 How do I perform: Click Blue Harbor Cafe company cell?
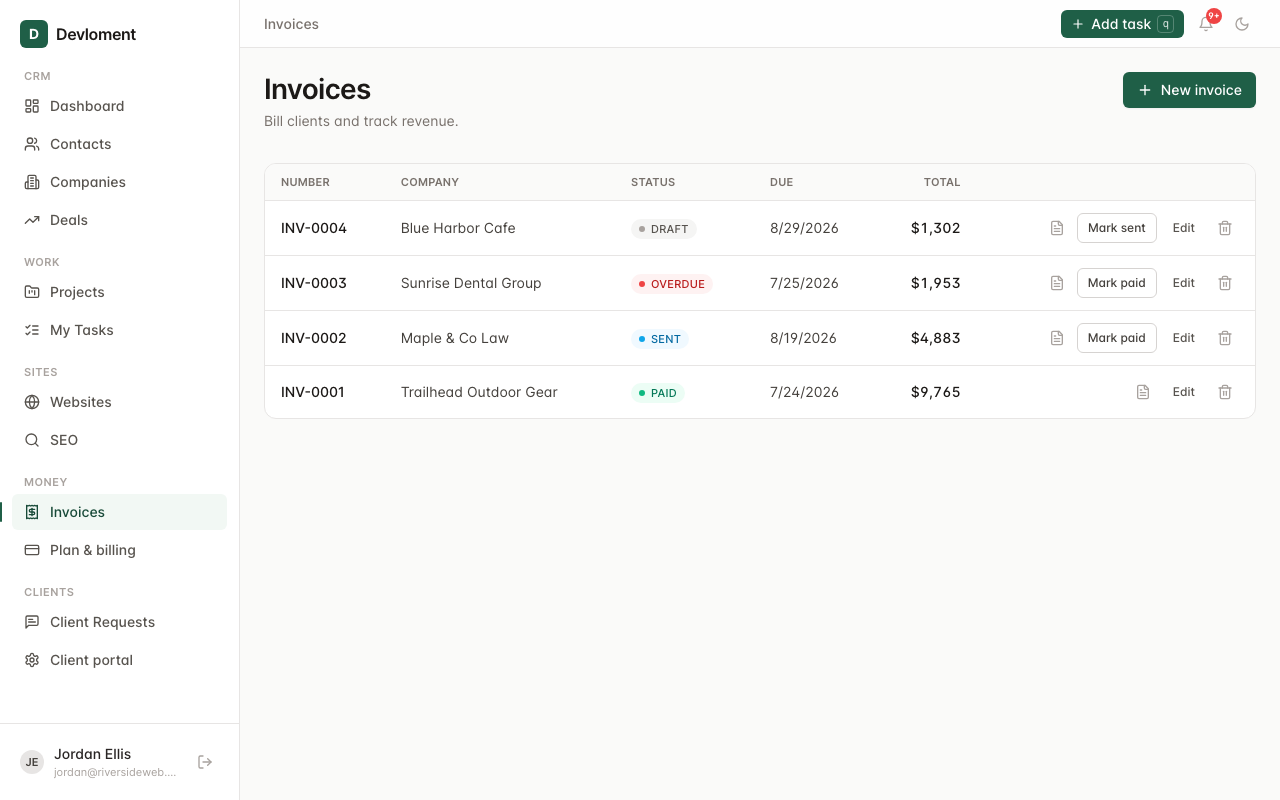point(458,228)
